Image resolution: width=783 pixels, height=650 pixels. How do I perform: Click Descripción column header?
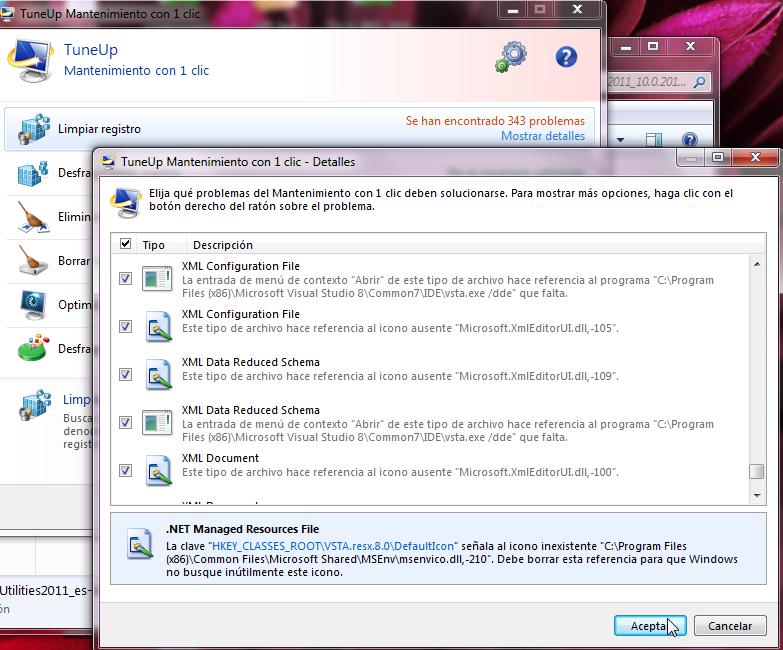point(223,245)
